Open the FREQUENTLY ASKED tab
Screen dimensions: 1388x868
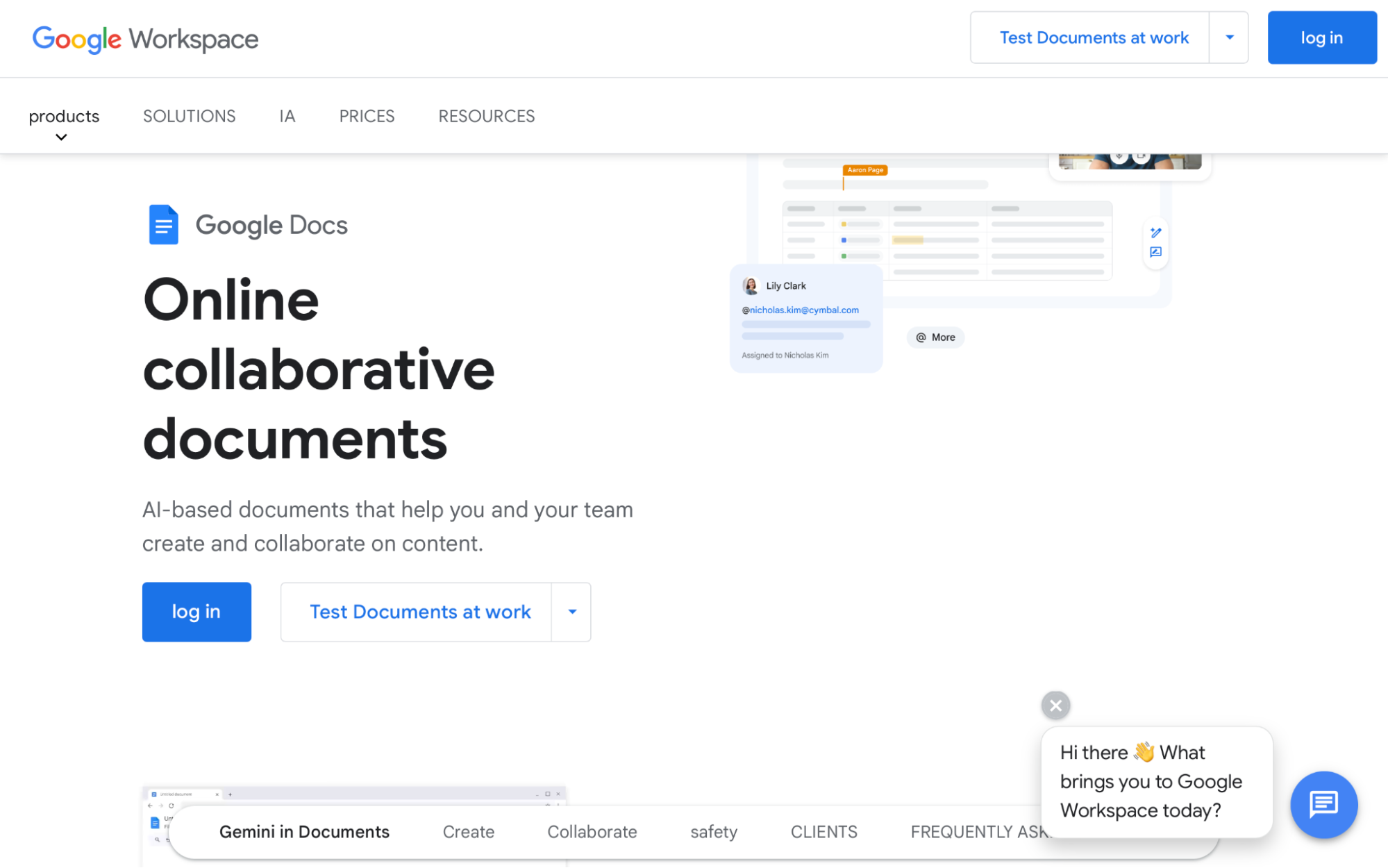click(x=978, y=832)
